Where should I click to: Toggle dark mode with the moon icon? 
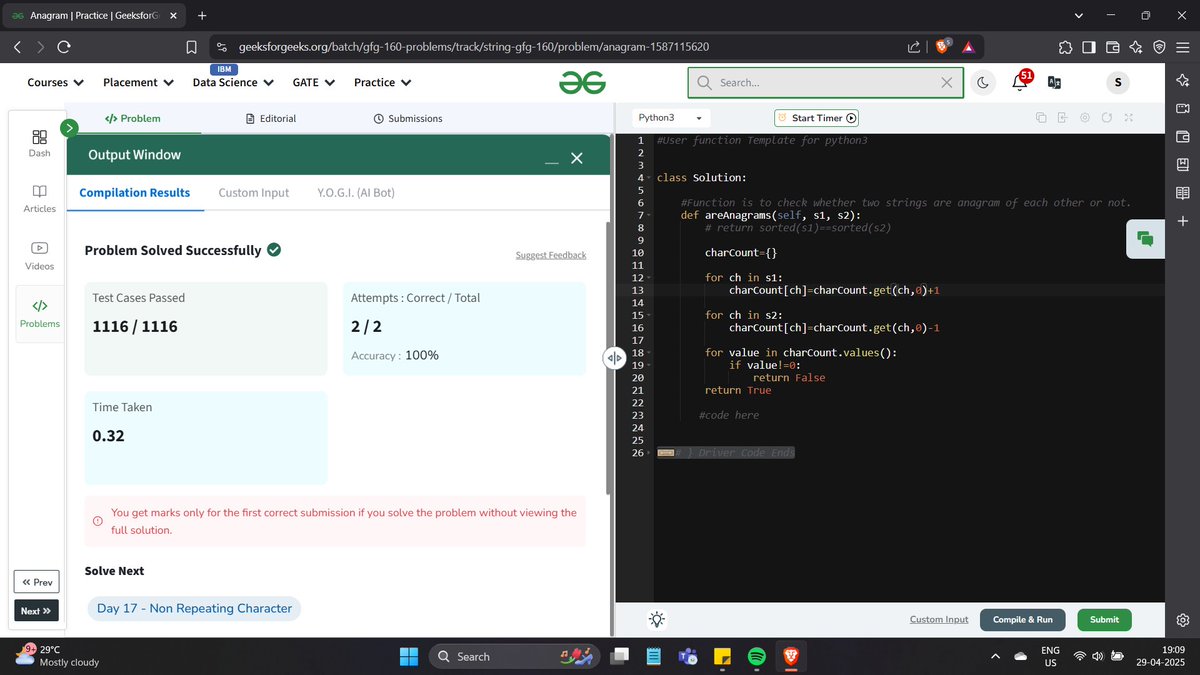coord(983,82)
